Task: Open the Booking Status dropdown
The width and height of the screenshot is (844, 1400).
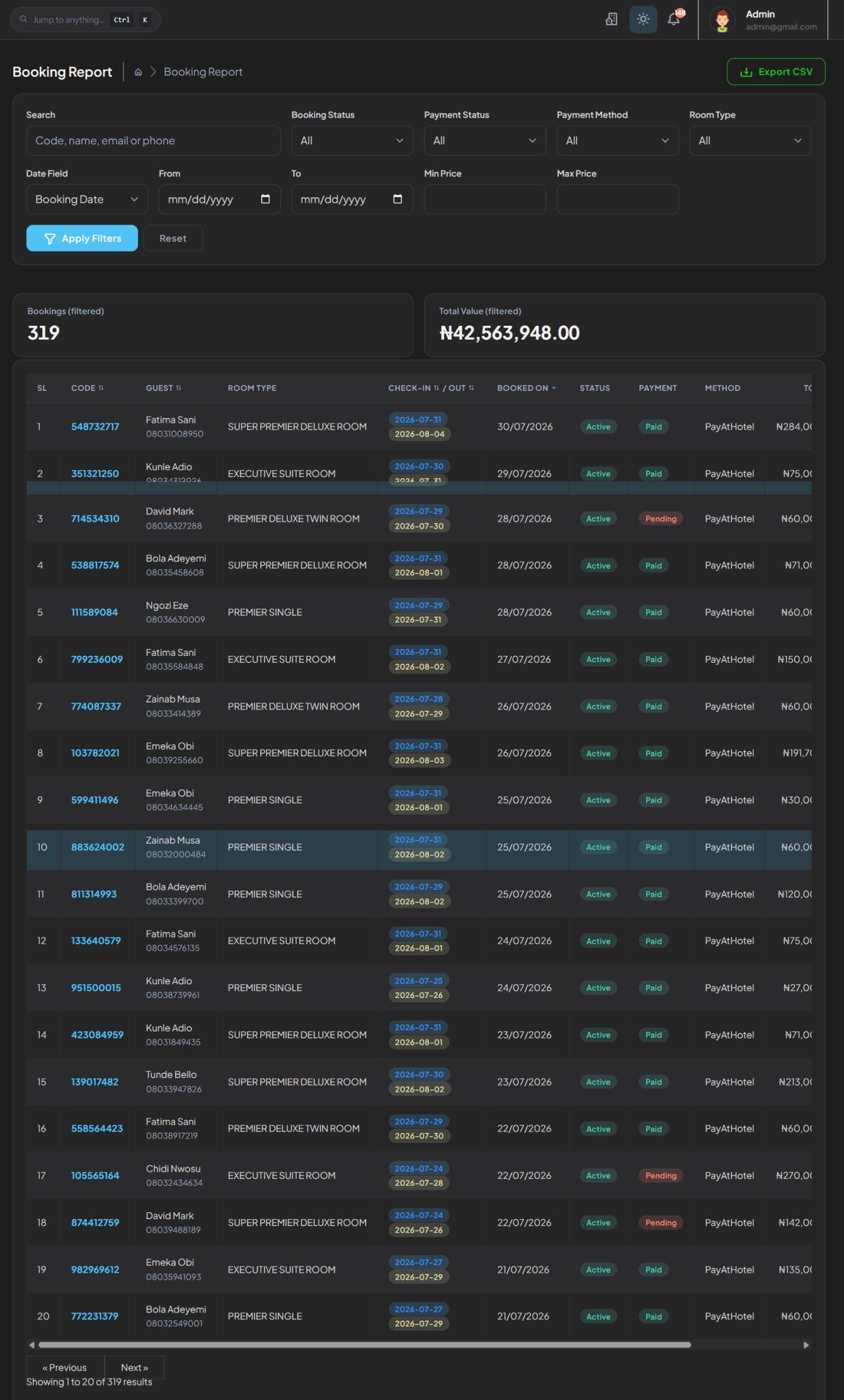Action: point(351,141)
